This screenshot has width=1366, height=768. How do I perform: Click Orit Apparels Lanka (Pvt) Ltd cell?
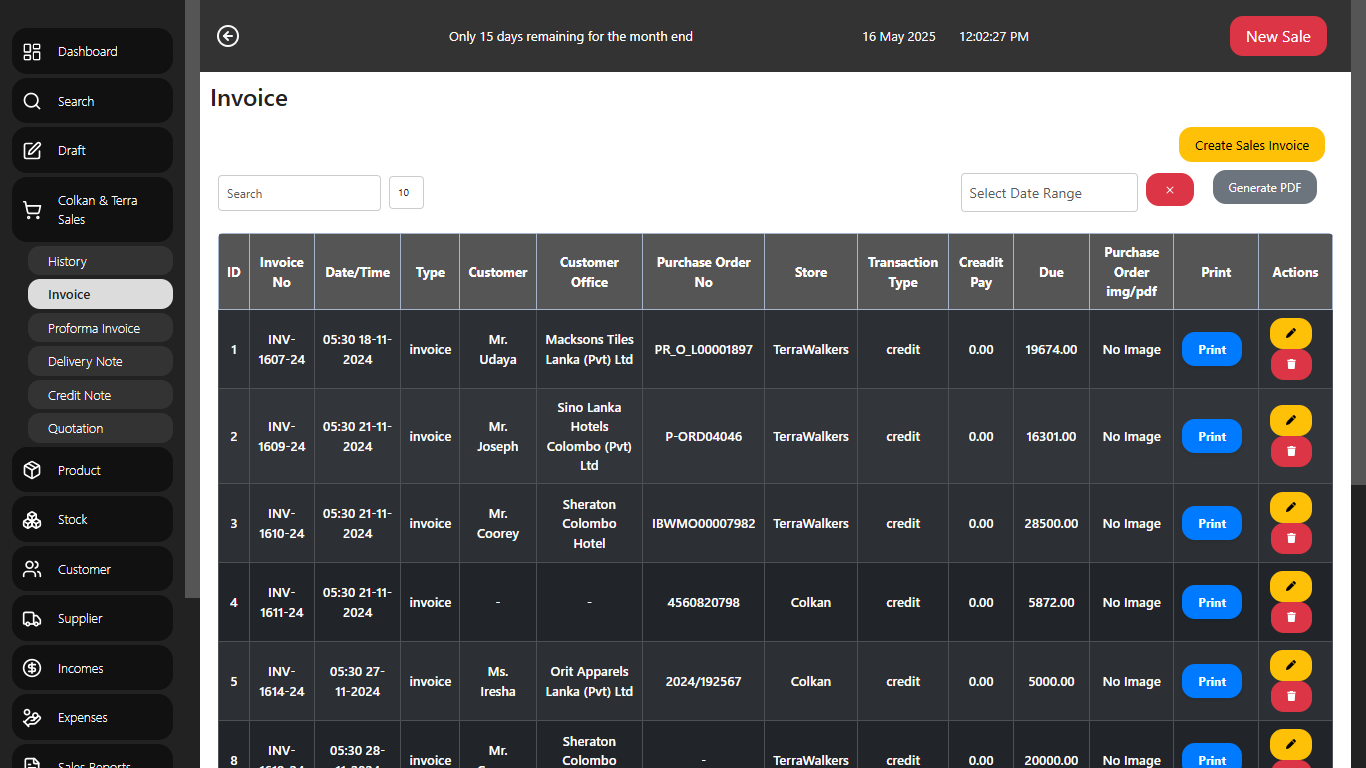[x=590, y=682]
